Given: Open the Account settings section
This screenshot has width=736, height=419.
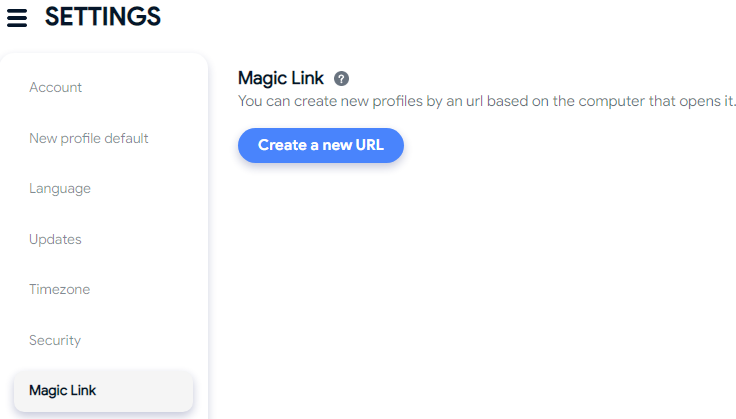Looking at the screenshot, I should pyautogui.click(x=55, y=87).
